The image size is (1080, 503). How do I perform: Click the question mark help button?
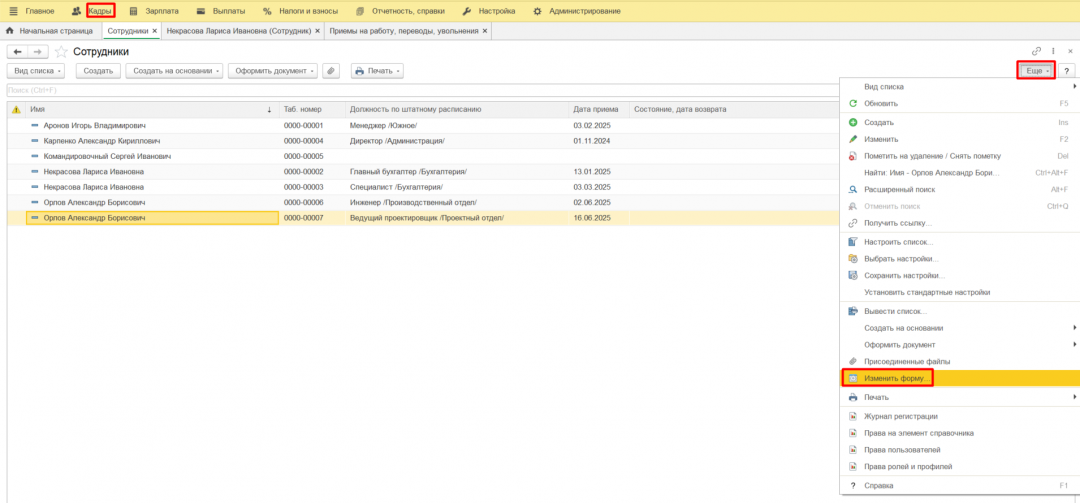pyautogui.click(x=1066, y=71)
